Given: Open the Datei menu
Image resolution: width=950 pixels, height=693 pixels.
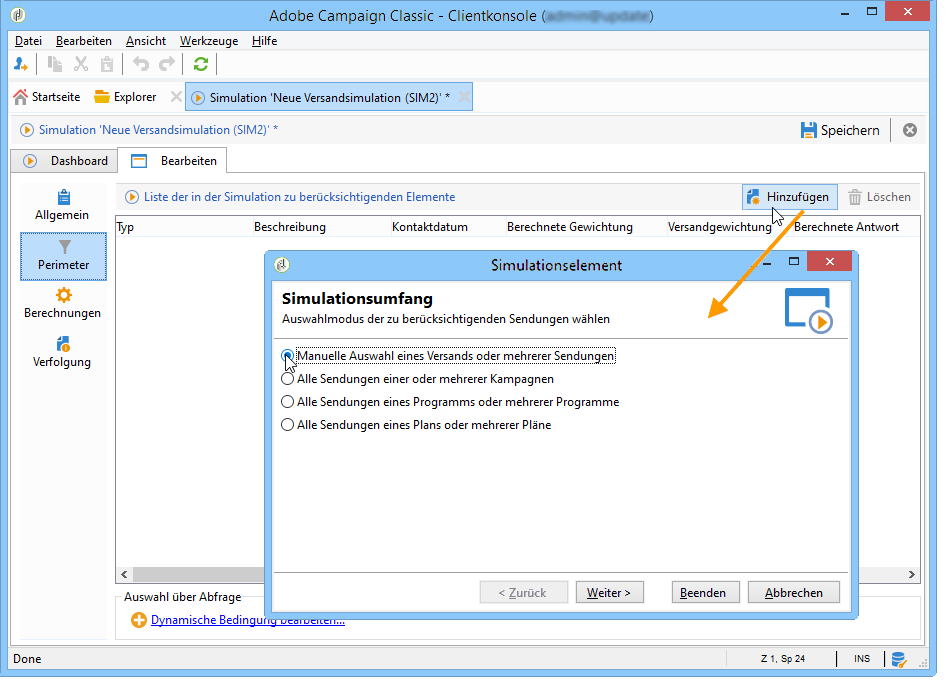Looking at the screenshot, I should tap(28, 41).
